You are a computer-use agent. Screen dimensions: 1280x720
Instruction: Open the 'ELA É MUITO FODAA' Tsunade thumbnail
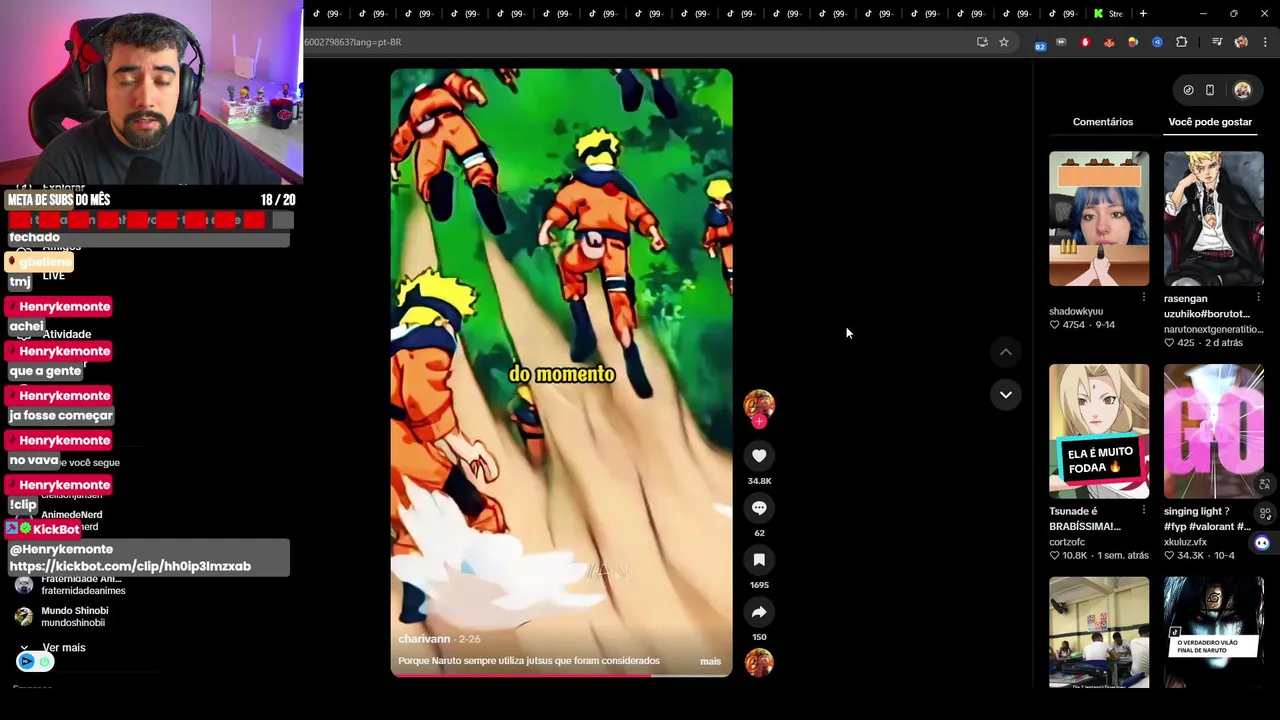point(1099,431)
